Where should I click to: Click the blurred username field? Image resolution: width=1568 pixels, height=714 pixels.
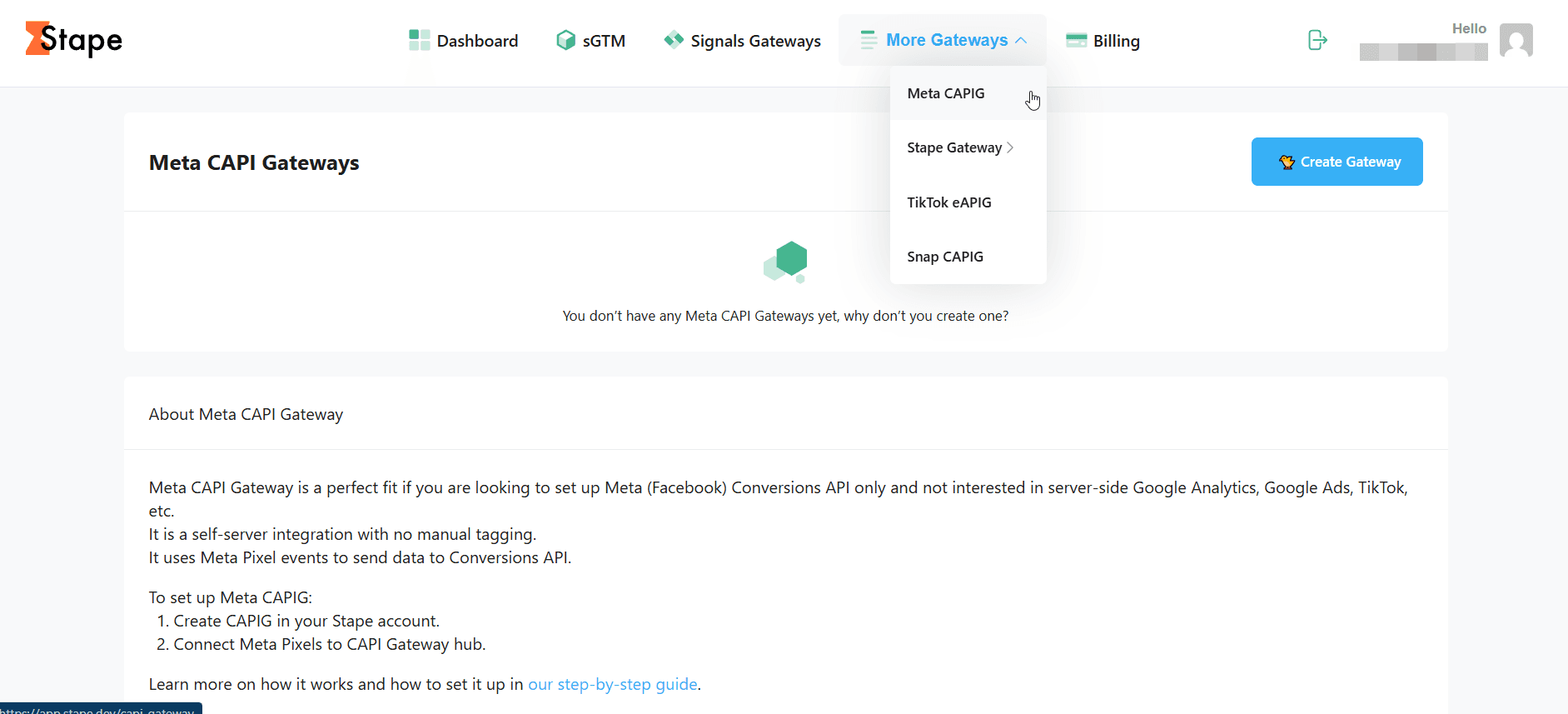(x=1423, y=52)
